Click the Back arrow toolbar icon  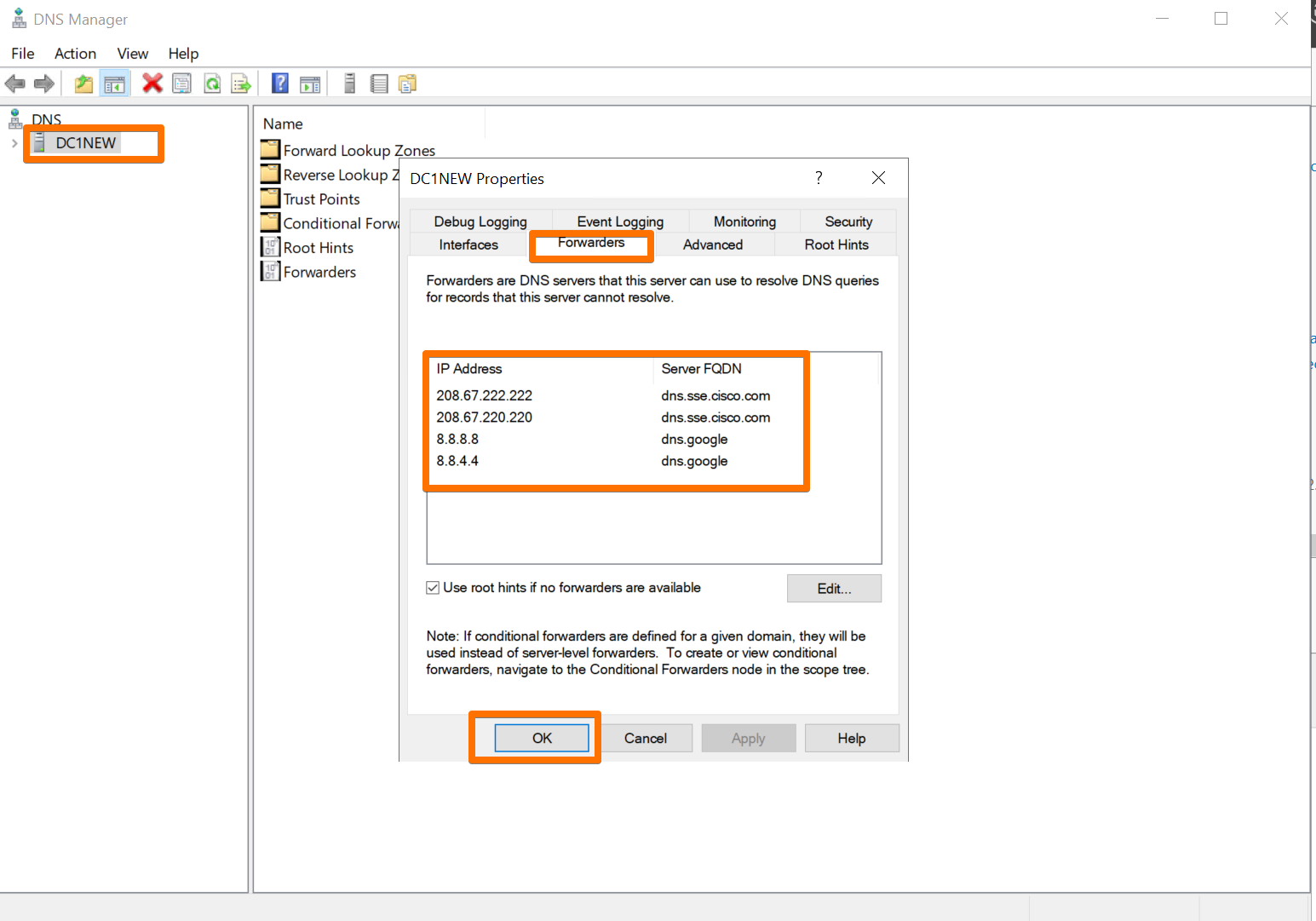15,83
